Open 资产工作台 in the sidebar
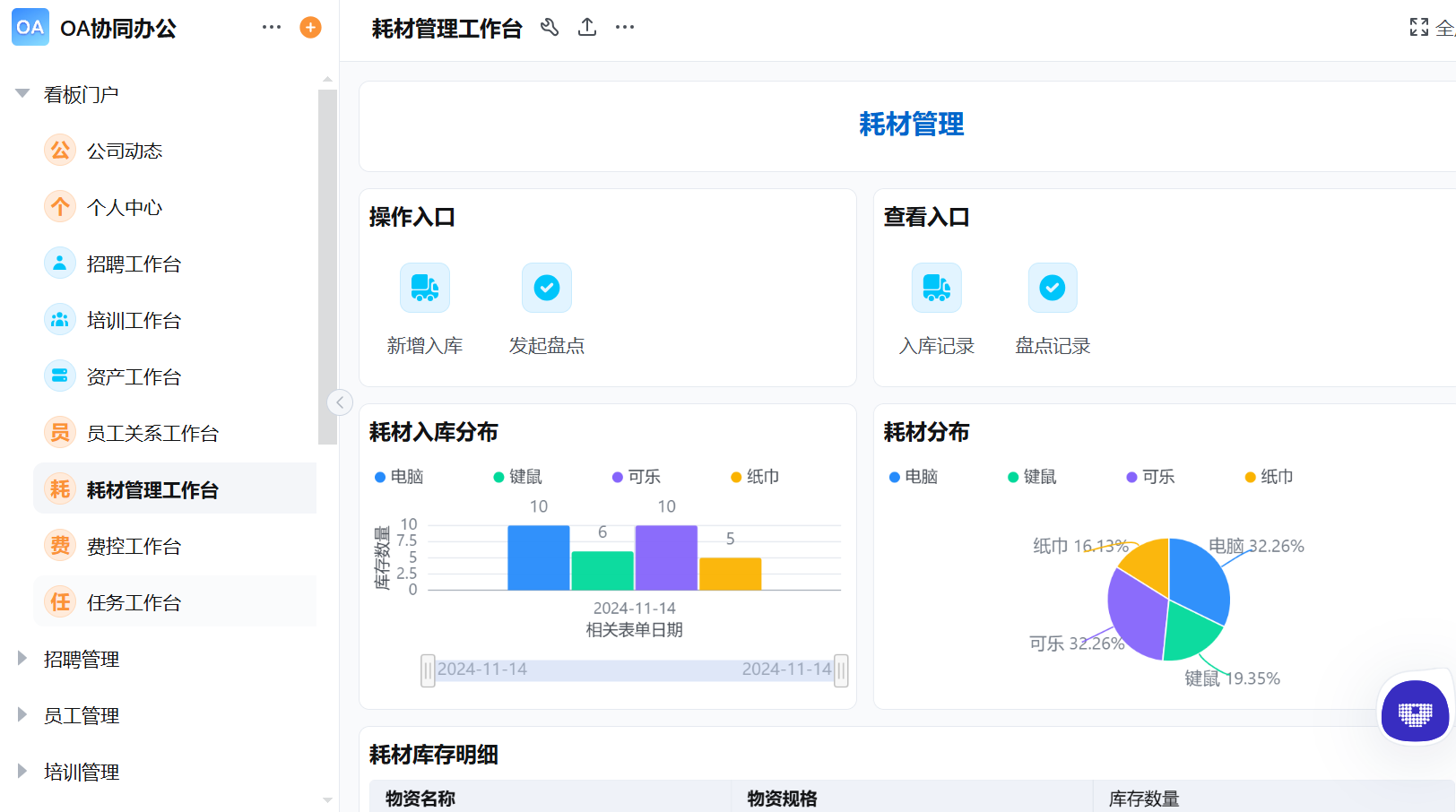Viewport: 1456px width, 812px height. coord(135,376)
